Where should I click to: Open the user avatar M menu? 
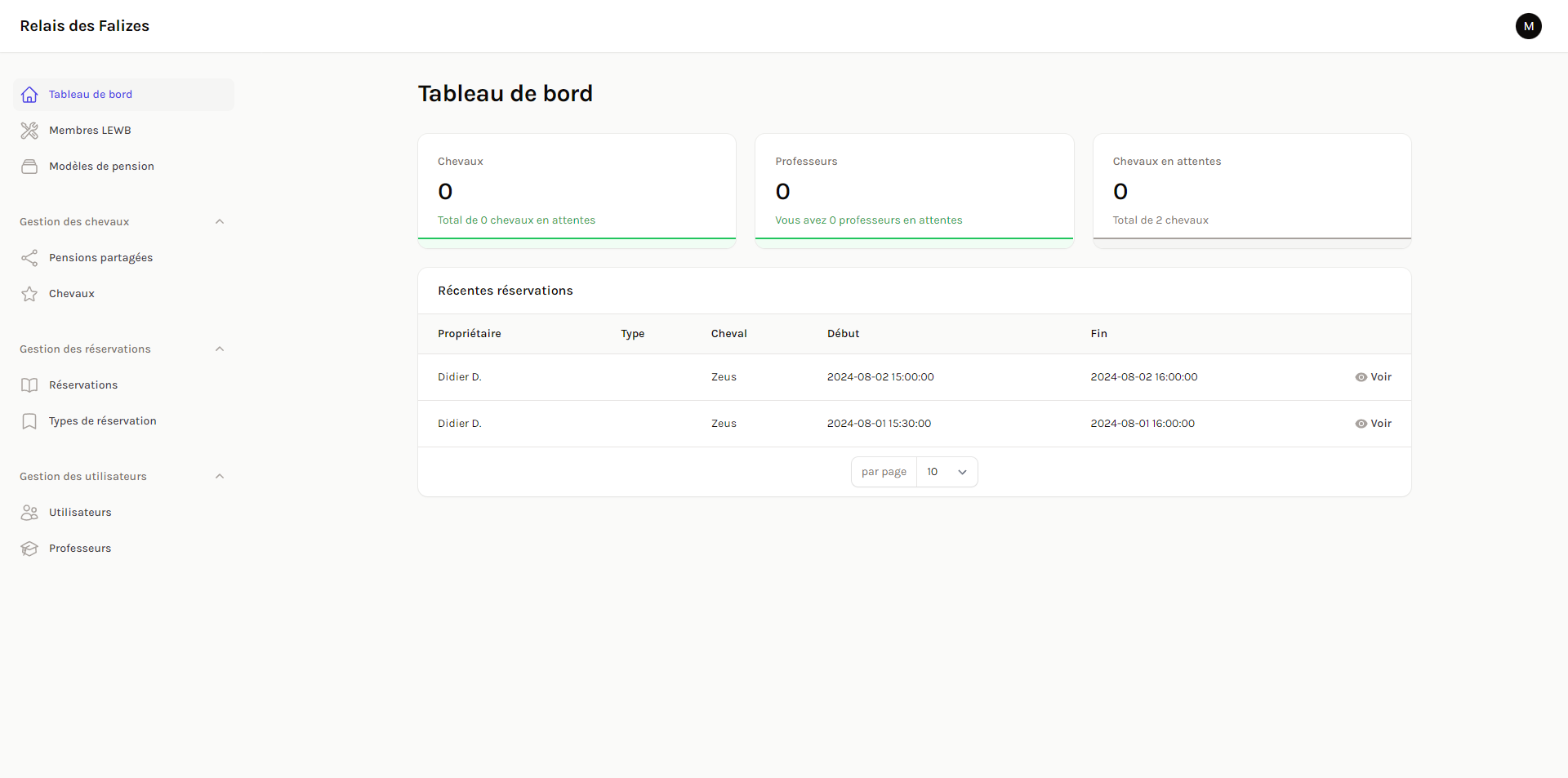[1528, 26]
